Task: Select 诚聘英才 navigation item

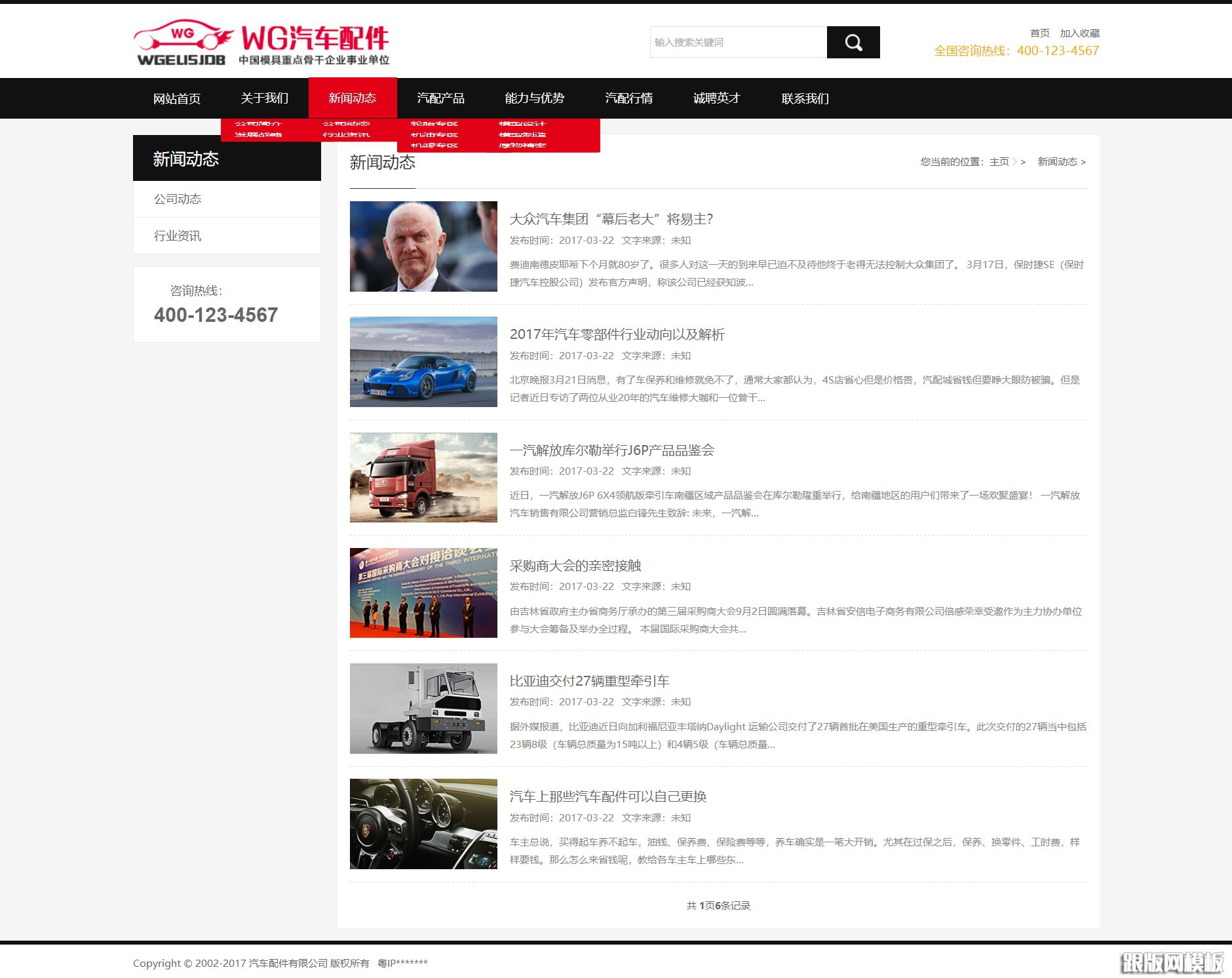Action: (x=715, y=98)
